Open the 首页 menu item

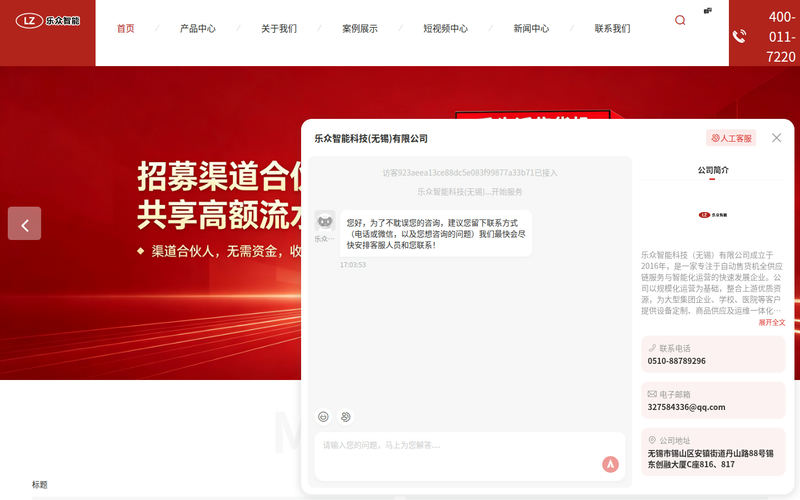click(126, 29)
